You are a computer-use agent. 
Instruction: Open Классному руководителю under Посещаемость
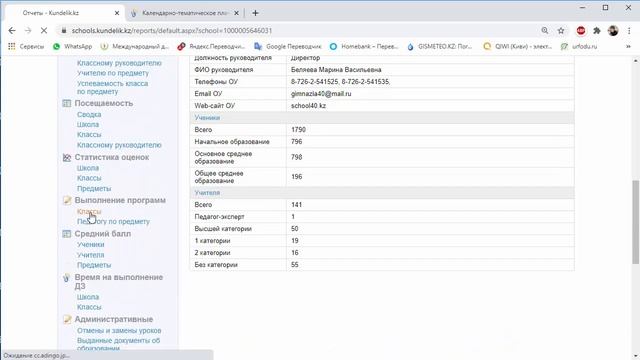coord(119,145)
